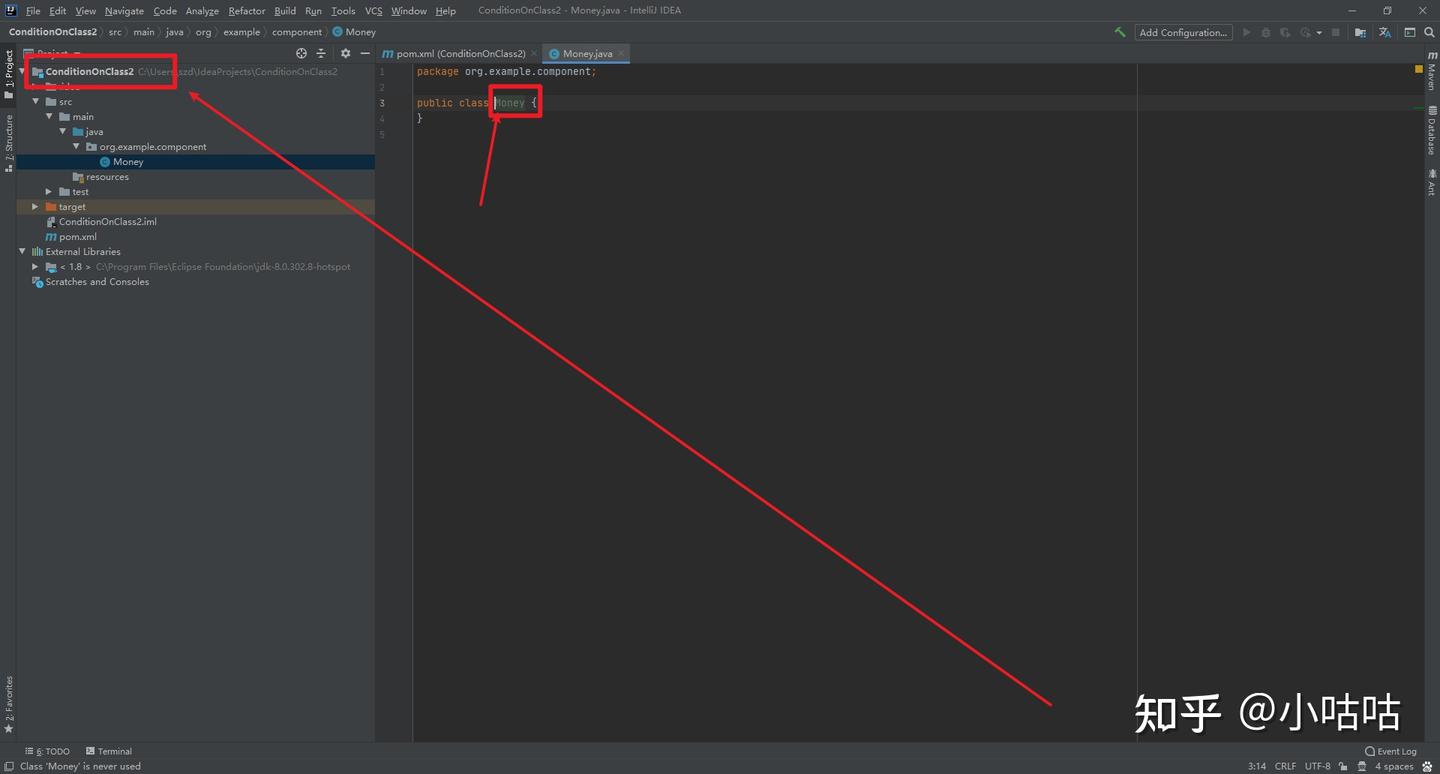The image size is (1440, 774).
Task: Click the 'example' breadcrumb
Action: point(242,32)
